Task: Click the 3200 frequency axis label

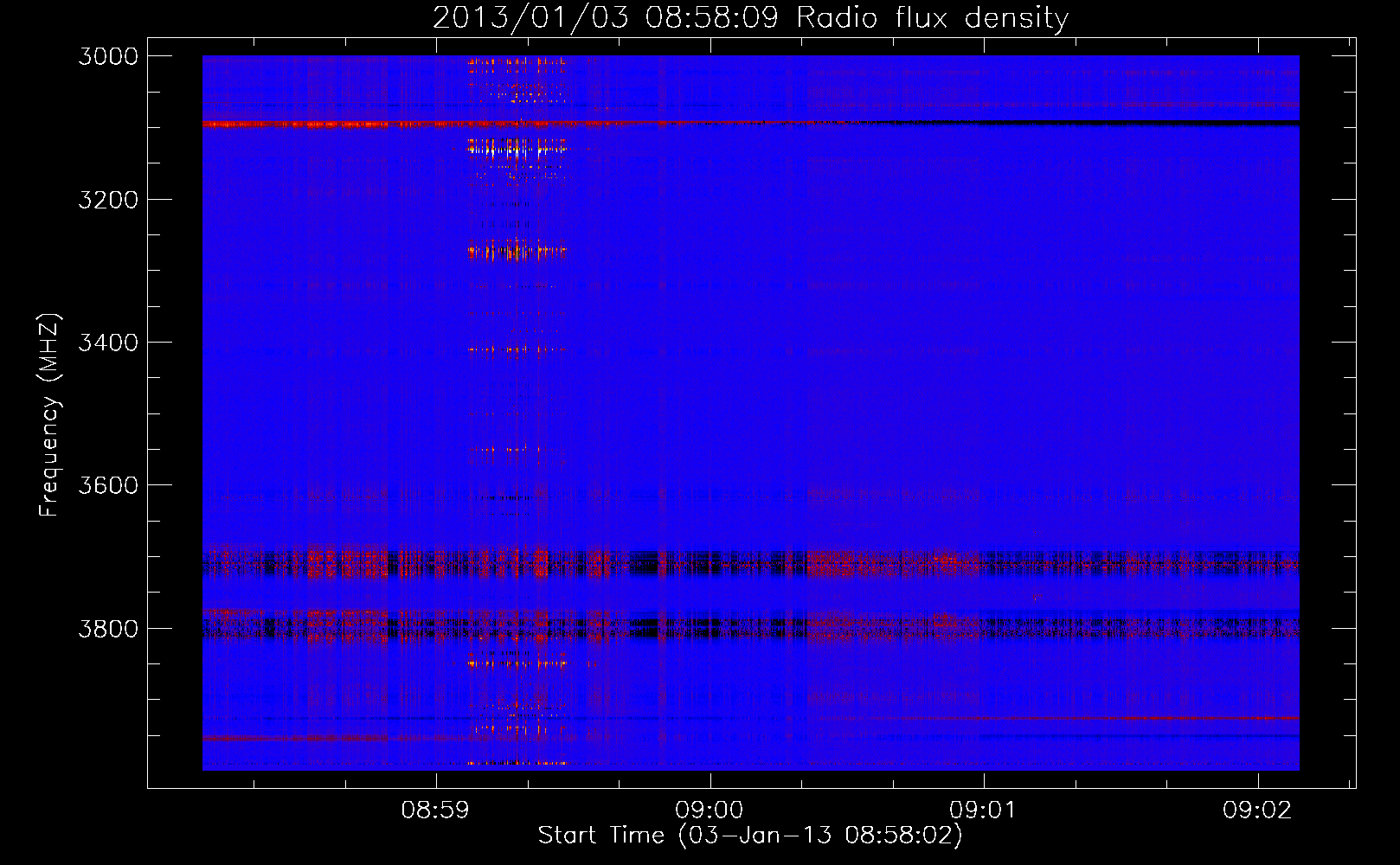Action: 108,200
